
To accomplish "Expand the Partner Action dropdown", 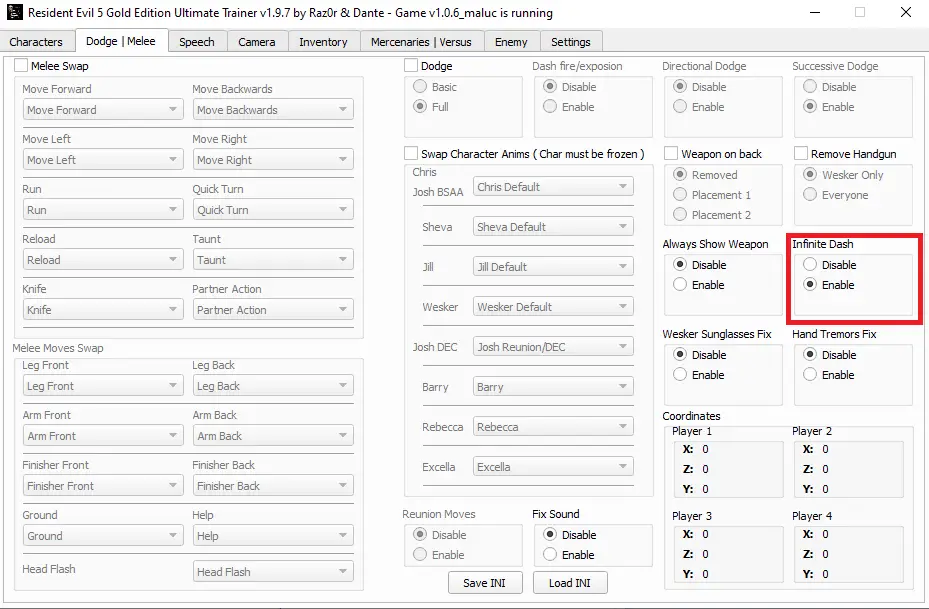I will click(273, 310).
